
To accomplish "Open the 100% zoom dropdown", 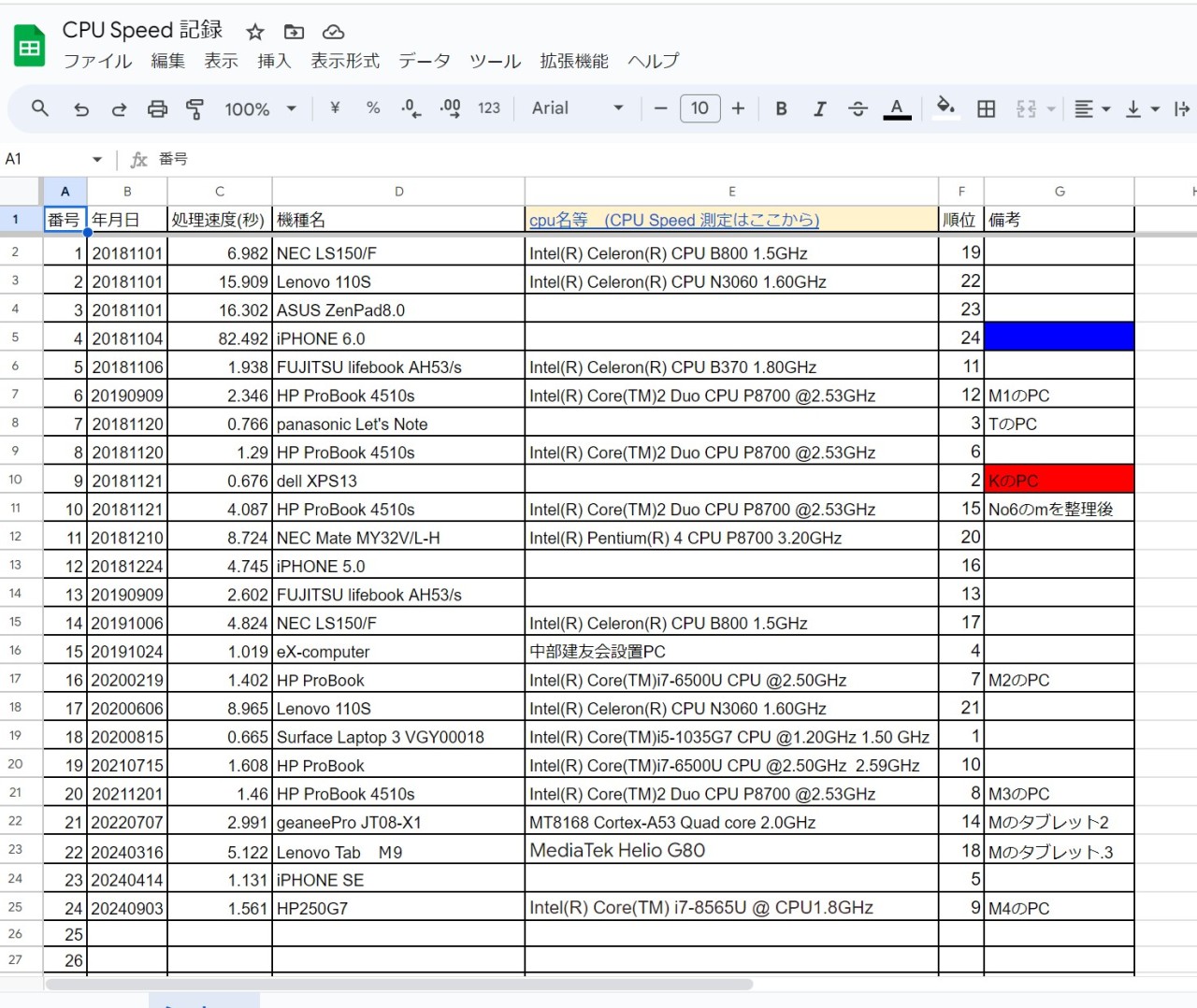I will [260, 109].
